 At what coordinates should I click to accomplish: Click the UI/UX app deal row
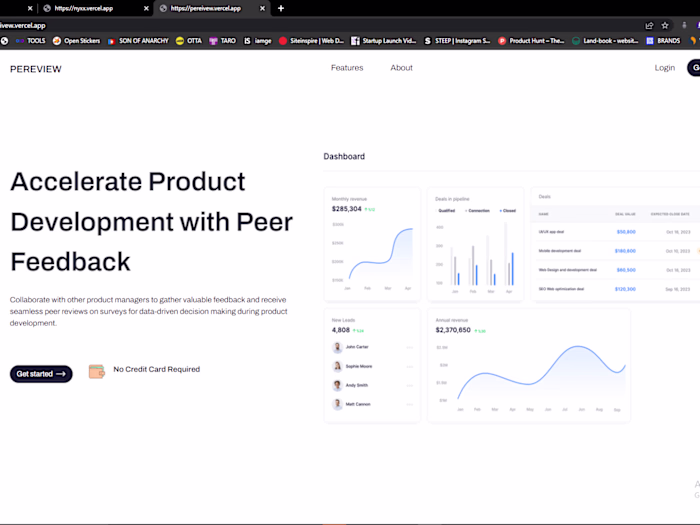click(x=615, y=232)
